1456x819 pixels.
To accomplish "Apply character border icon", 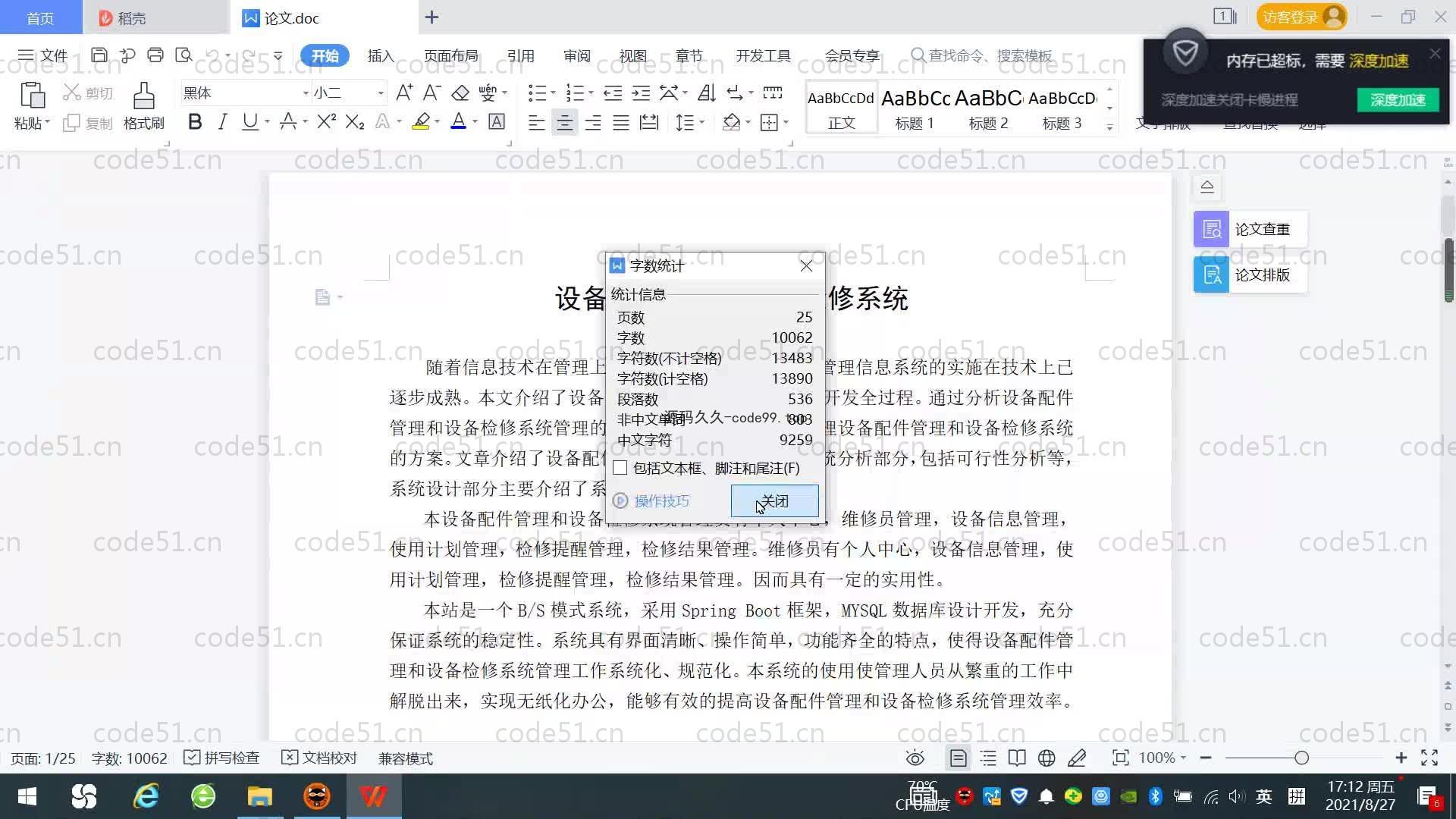I will [497, 122].
